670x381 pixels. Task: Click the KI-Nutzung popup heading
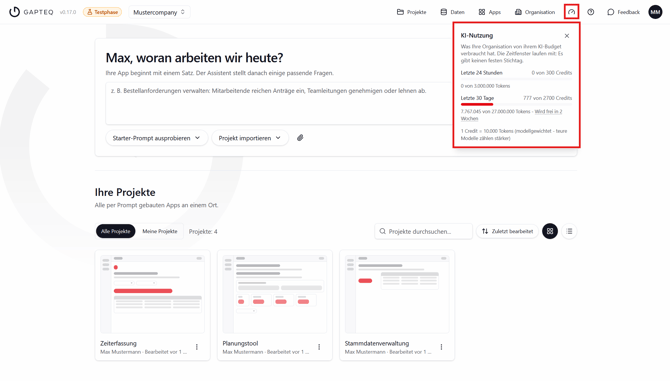pos(476,35)
